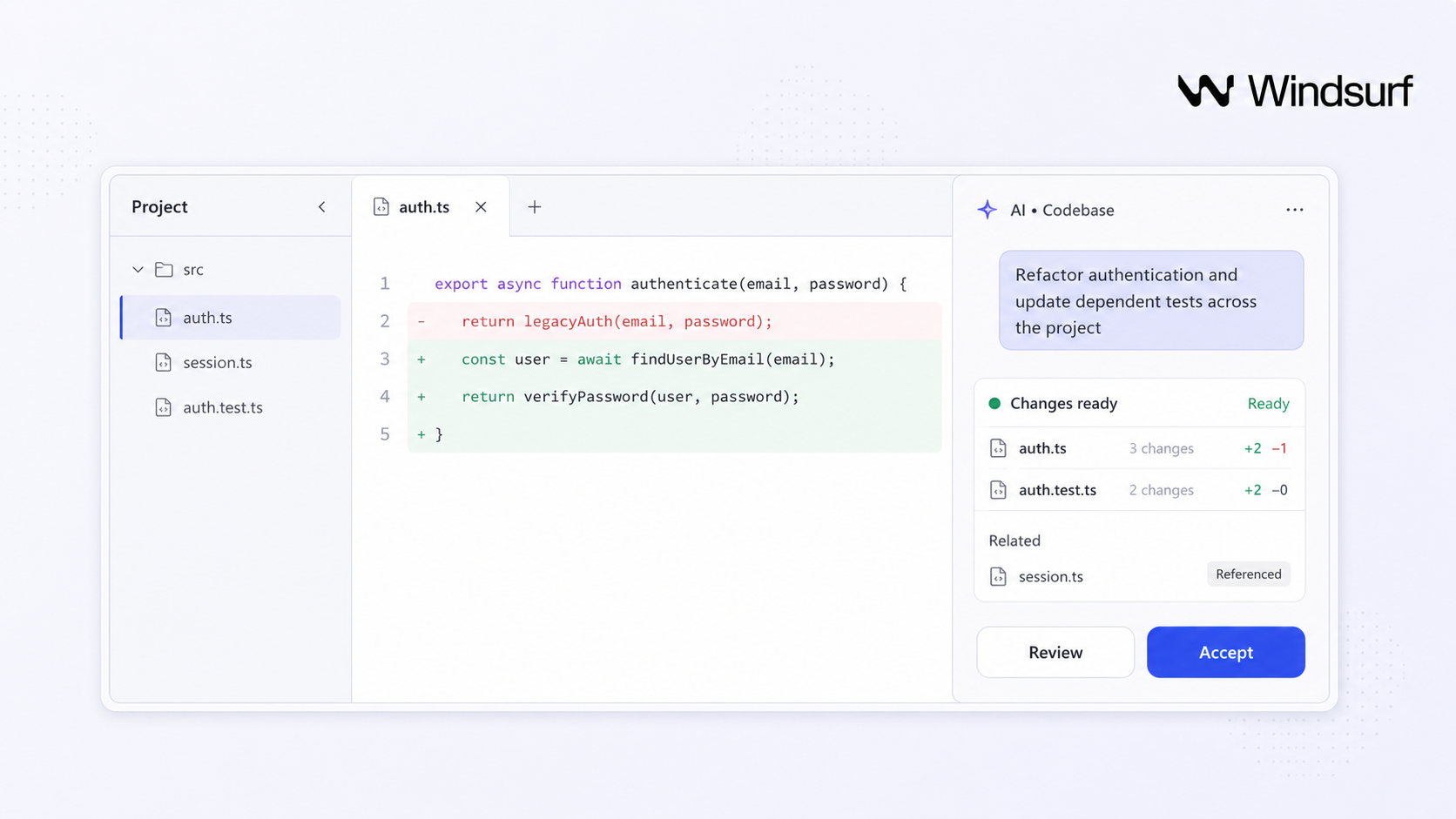Click the src folder icon

pyautogui.click(x=164, y=270)
